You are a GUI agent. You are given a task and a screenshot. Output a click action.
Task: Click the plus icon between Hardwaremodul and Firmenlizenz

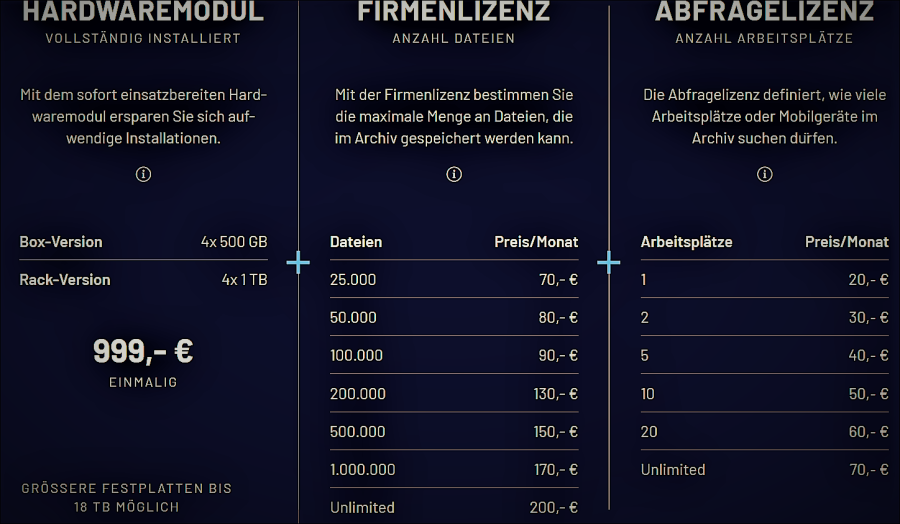tap(298, 262)
